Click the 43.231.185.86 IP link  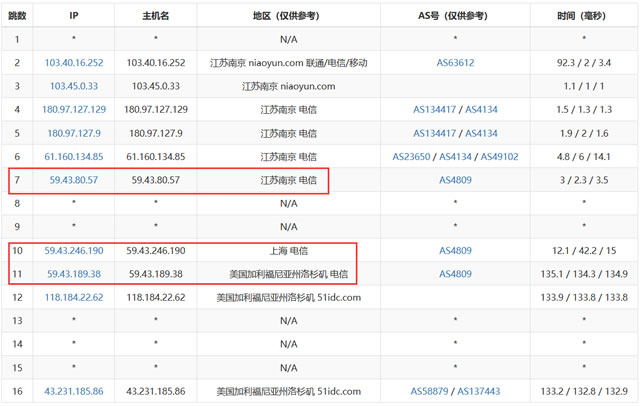coord(73,391)
